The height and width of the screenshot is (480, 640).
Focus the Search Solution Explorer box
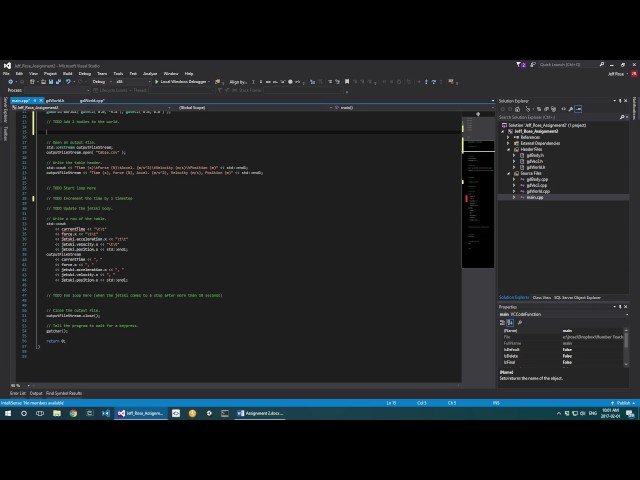tap(559, 117)
